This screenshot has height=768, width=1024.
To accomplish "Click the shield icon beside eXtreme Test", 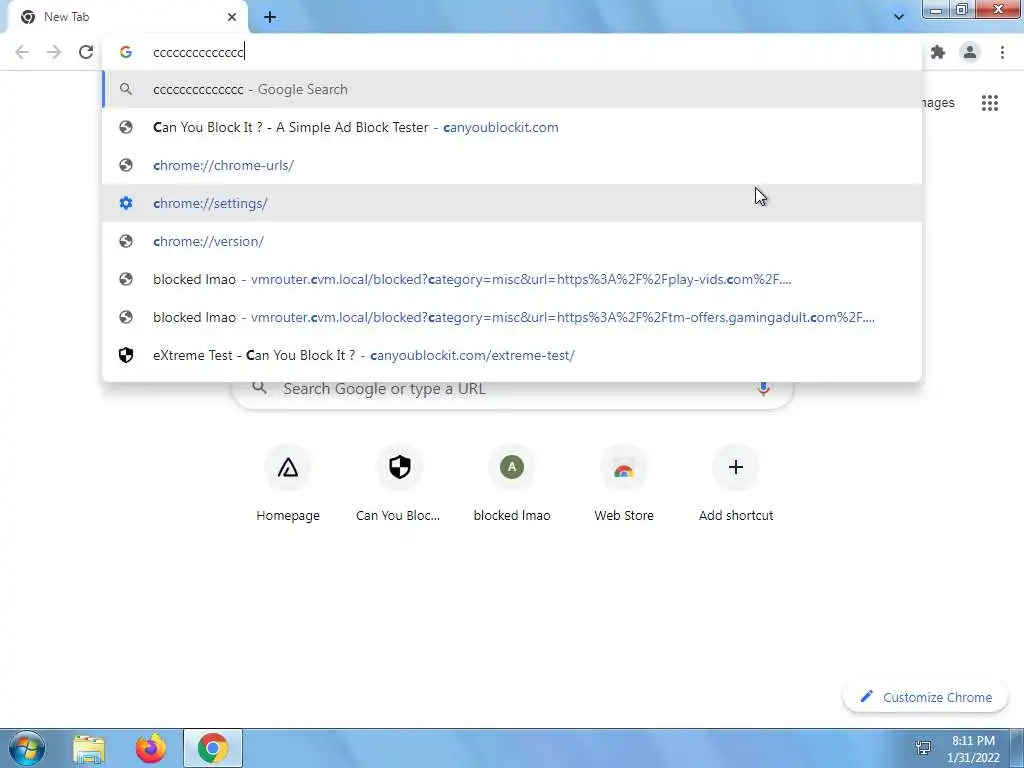I will coord(126,355).
